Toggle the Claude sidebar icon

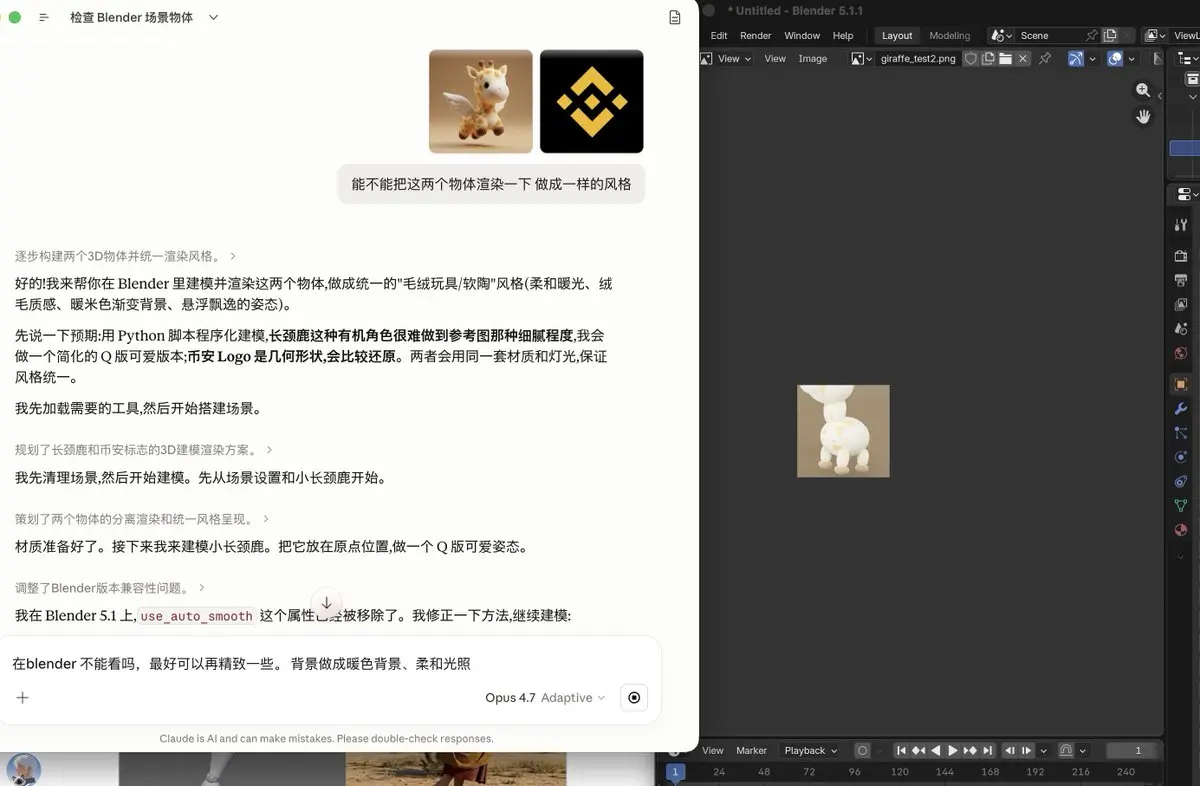(44, 17)
